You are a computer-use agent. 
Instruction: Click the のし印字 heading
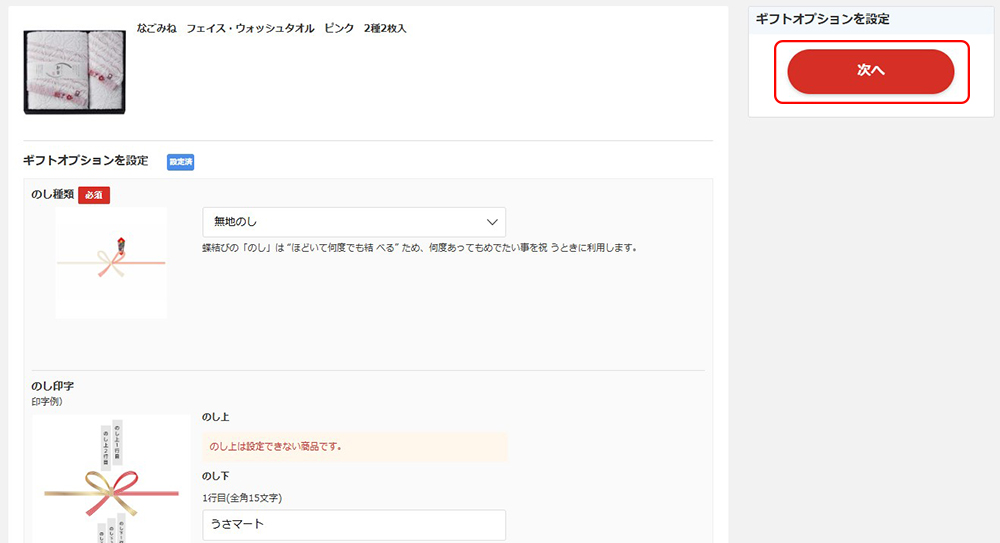[x=53, y=386]
